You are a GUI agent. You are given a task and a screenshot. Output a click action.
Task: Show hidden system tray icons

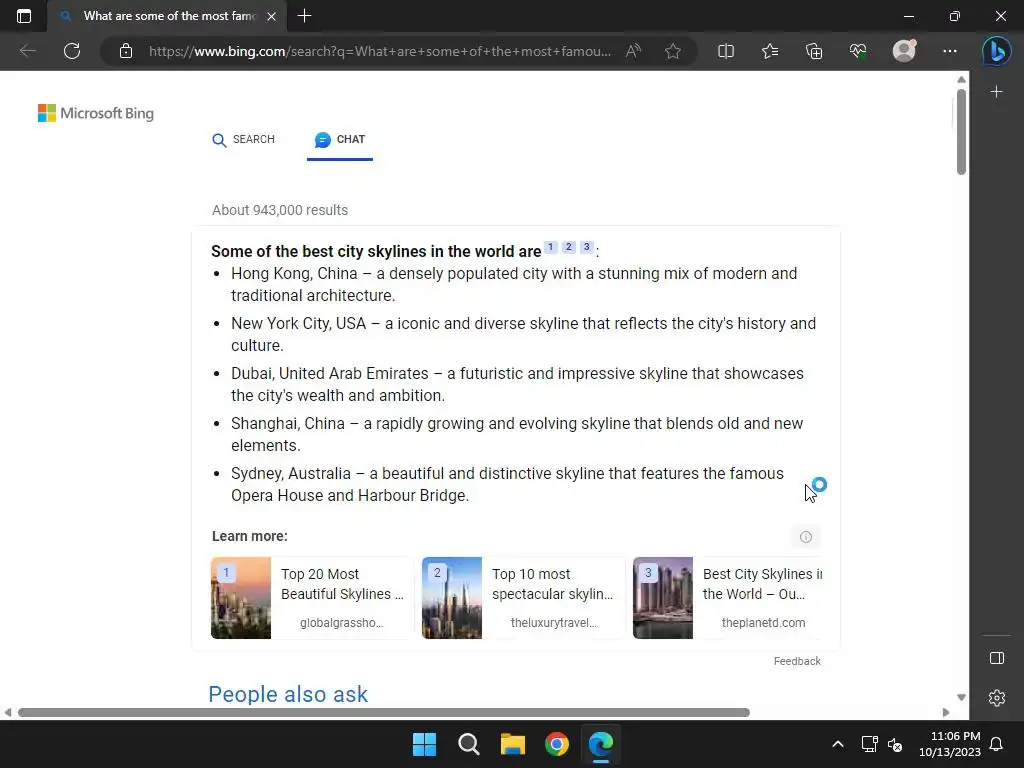point(838,744)
